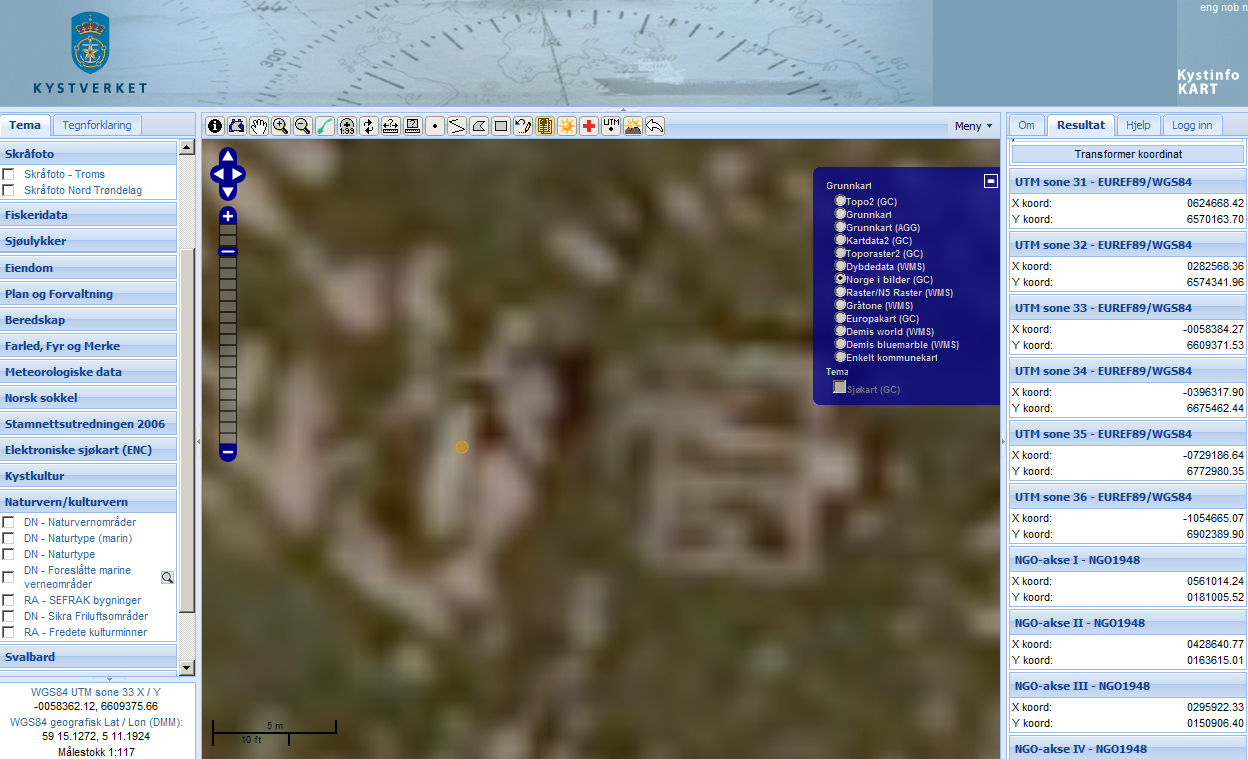Select the draw rectangle tool
This screenshot has width=1248, height=759.
[501, 126]
